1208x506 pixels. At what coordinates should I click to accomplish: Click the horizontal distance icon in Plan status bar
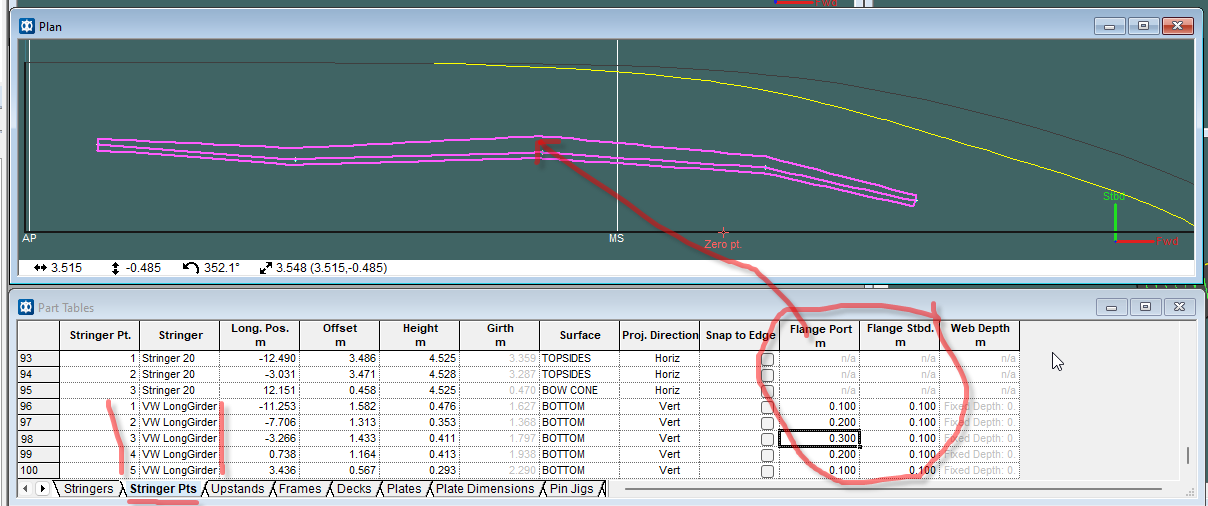point(41,268)
